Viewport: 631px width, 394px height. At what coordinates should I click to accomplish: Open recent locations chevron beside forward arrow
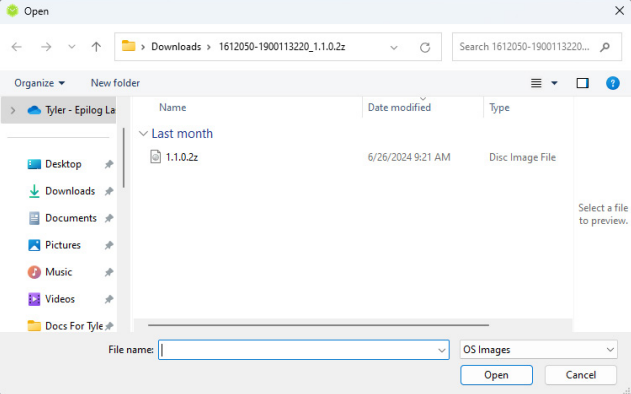(72, 47)
